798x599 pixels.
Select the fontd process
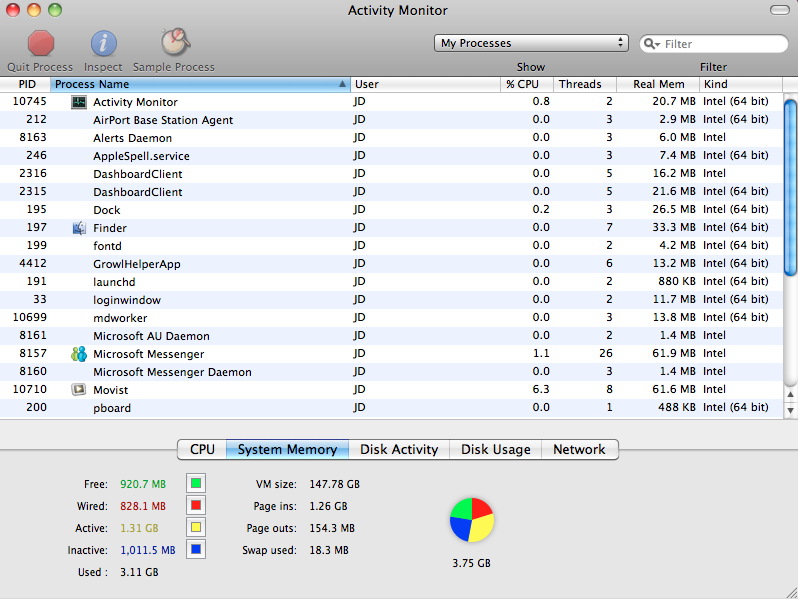[x=391, y=246]
